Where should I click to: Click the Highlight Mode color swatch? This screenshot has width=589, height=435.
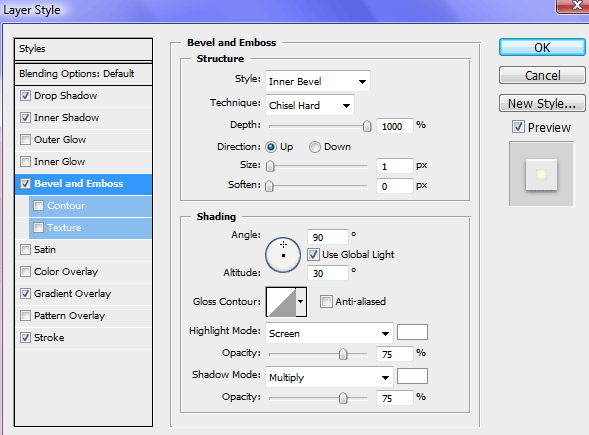412,332
